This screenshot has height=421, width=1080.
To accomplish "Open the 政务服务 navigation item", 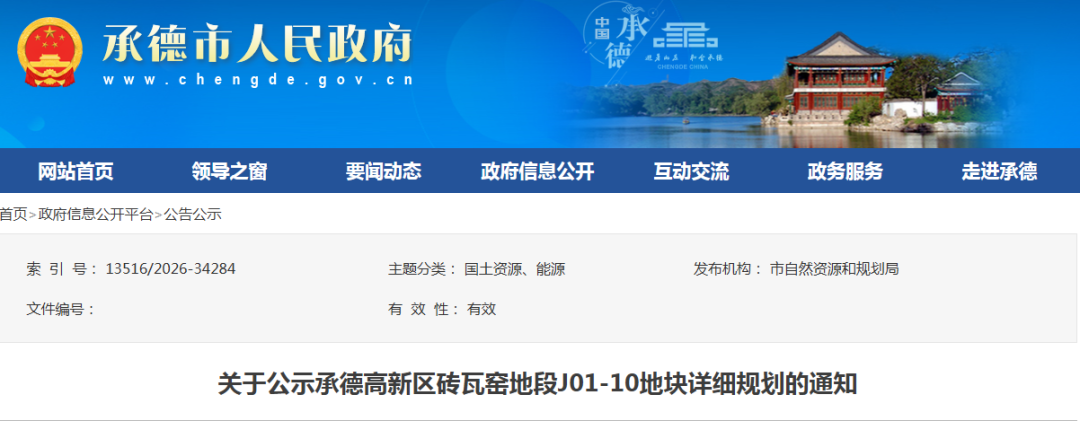I will pos(845,172).
